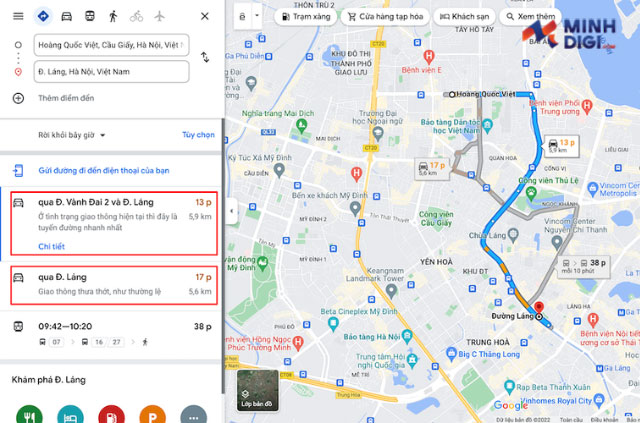Screen dimensions: 640x423
Task: Choose best travel mode icon
Action: pyautogui.click(x=43, y=16)
